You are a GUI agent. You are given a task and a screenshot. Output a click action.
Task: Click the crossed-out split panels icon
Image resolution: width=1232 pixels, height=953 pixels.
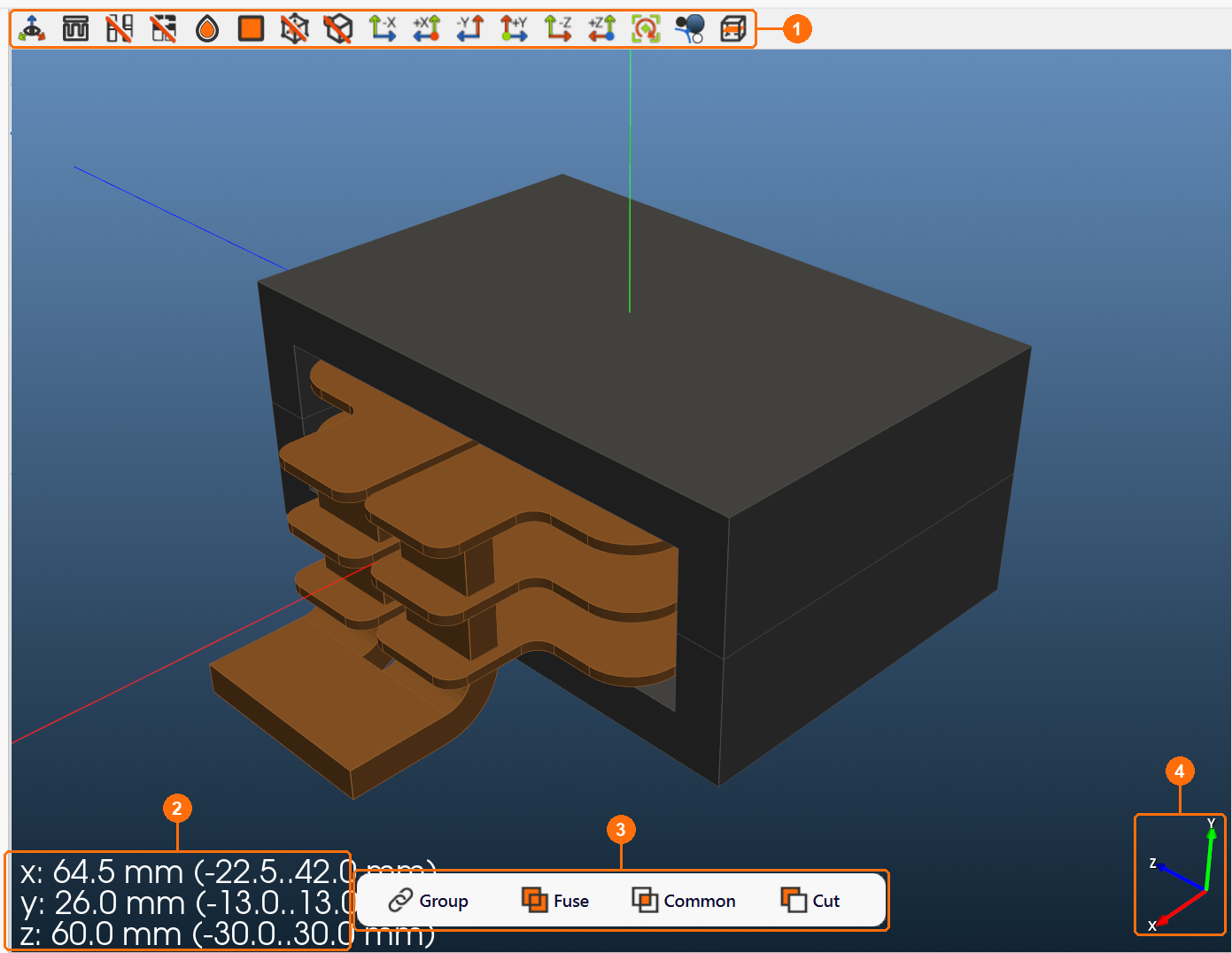[x=120, y=29]
